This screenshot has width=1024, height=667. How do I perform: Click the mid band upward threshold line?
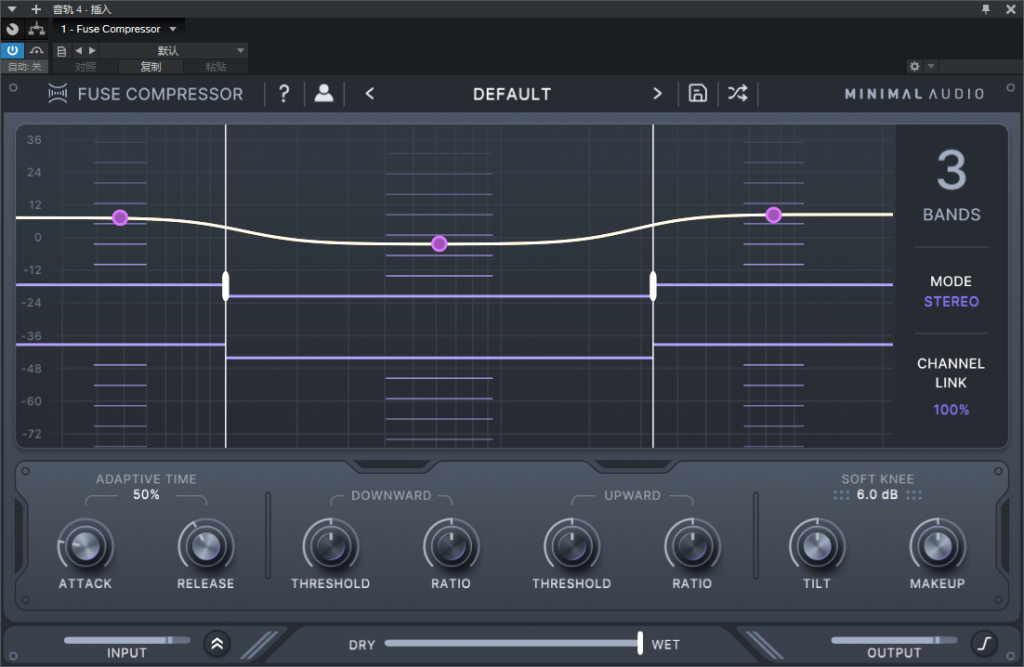(440, 358)
